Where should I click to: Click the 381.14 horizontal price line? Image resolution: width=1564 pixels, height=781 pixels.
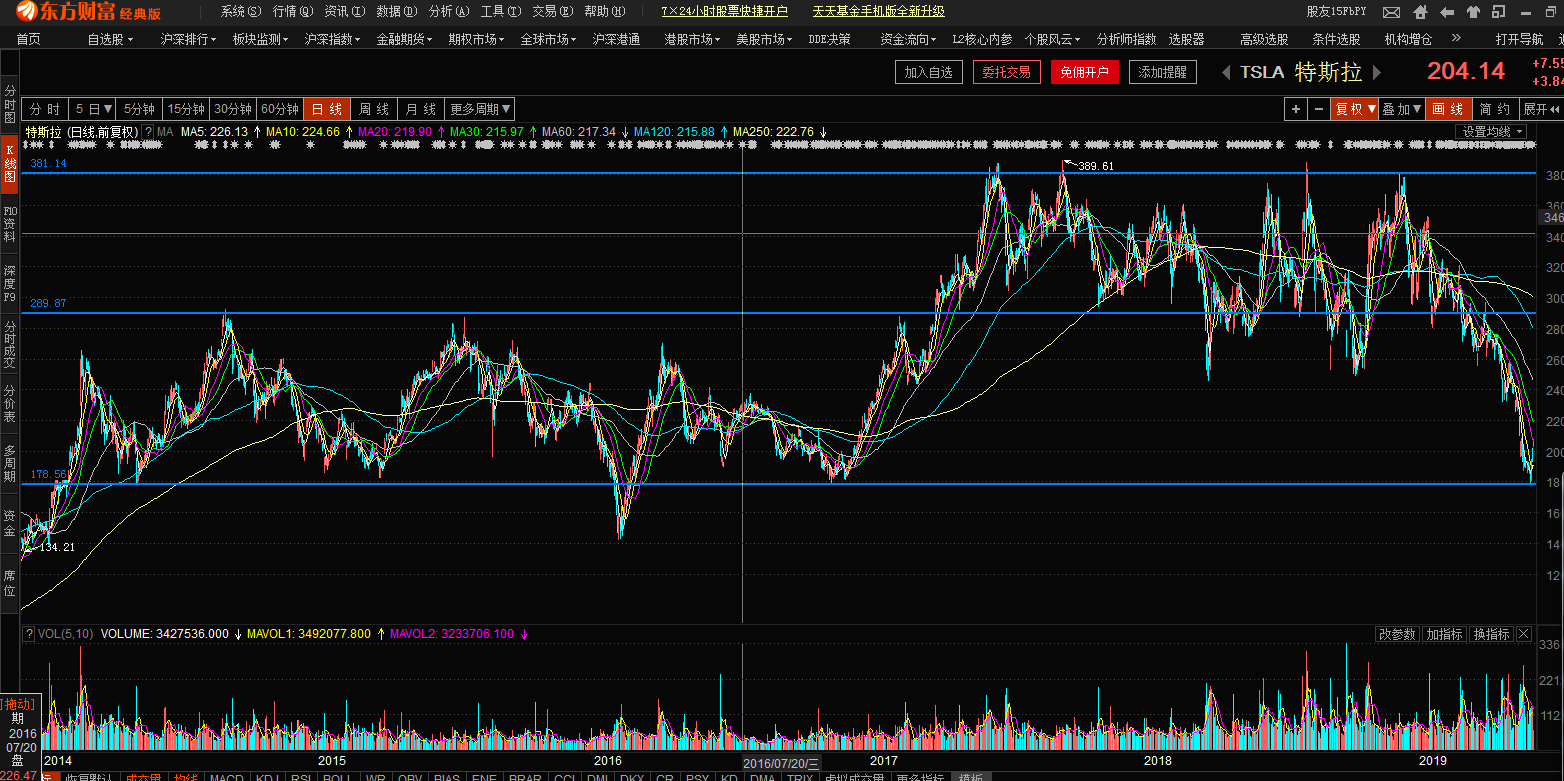(778, 173)
